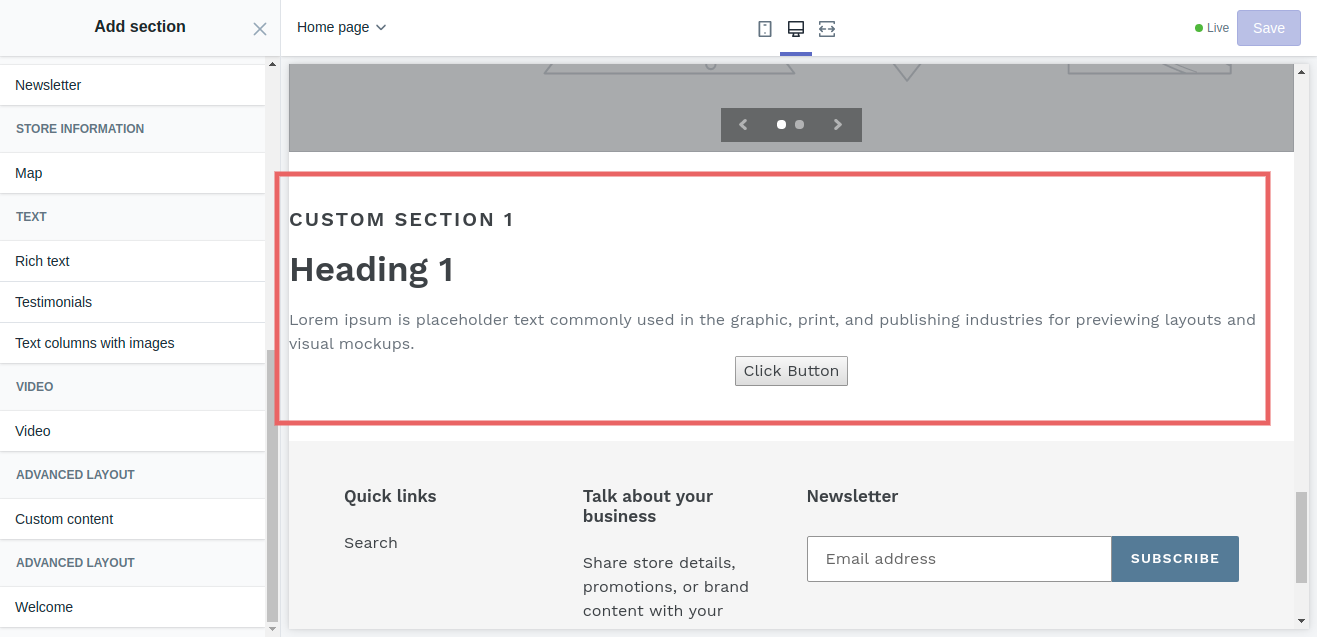Image resolution: width=1317 pixels, height=637 pixels.
Task: Go to next slide in slideshow
Action: pyautogui.click(x=838, y=125)
